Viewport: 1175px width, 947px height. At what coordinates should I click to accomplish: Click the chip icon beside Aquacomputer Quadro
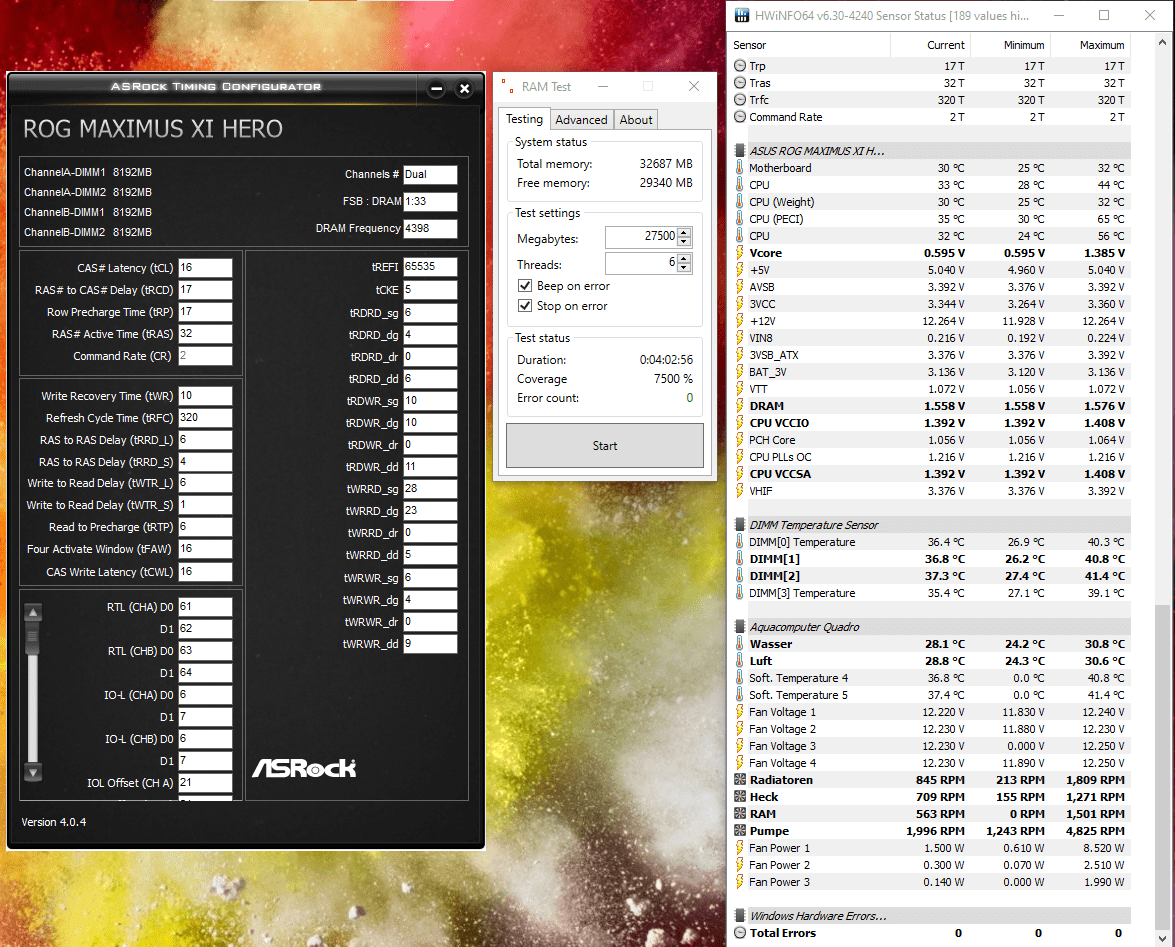tap(740, 626)
